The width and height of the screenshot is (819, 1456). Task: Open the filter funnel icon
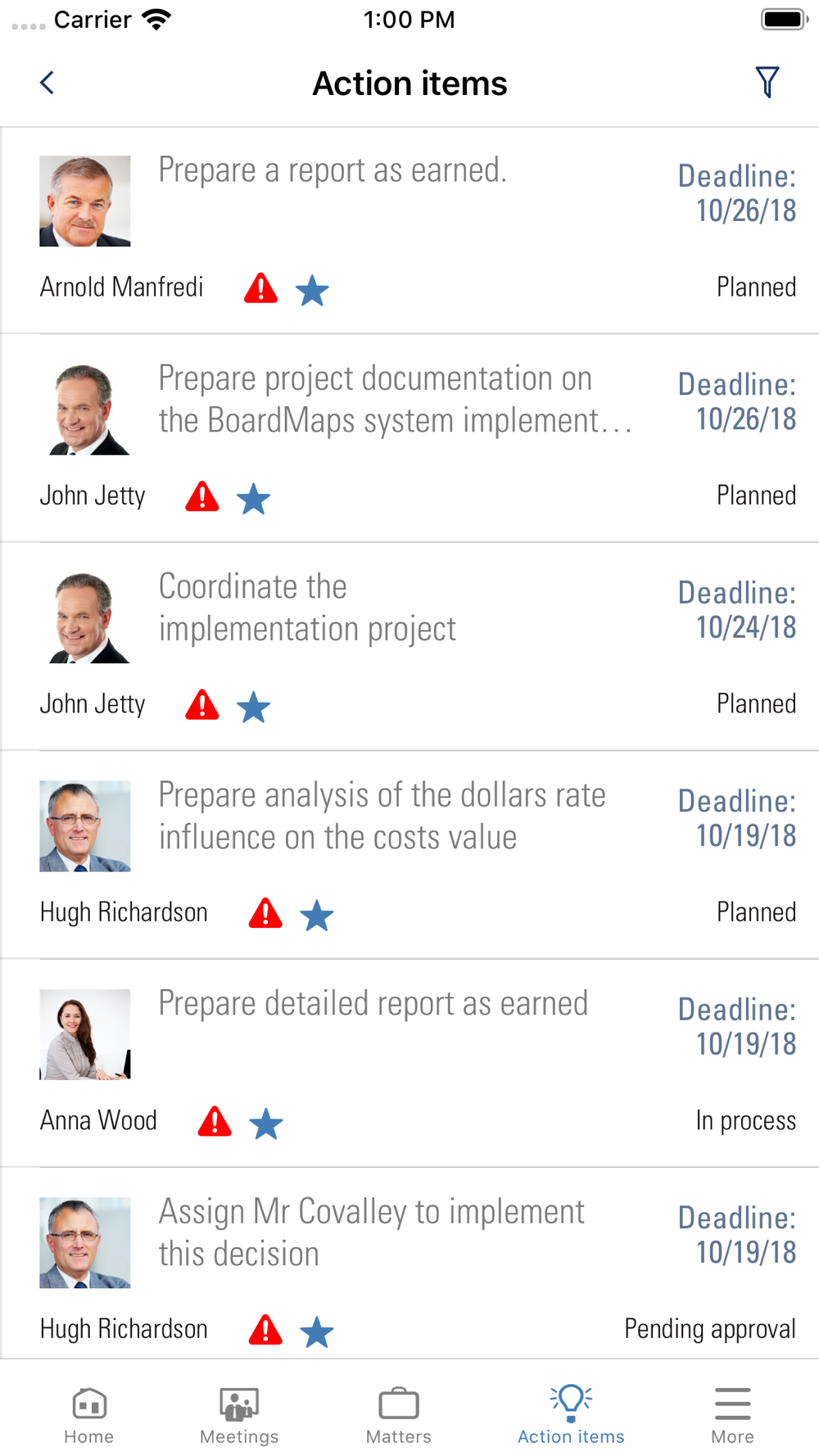pyautogui.click(x=767, y=82)
